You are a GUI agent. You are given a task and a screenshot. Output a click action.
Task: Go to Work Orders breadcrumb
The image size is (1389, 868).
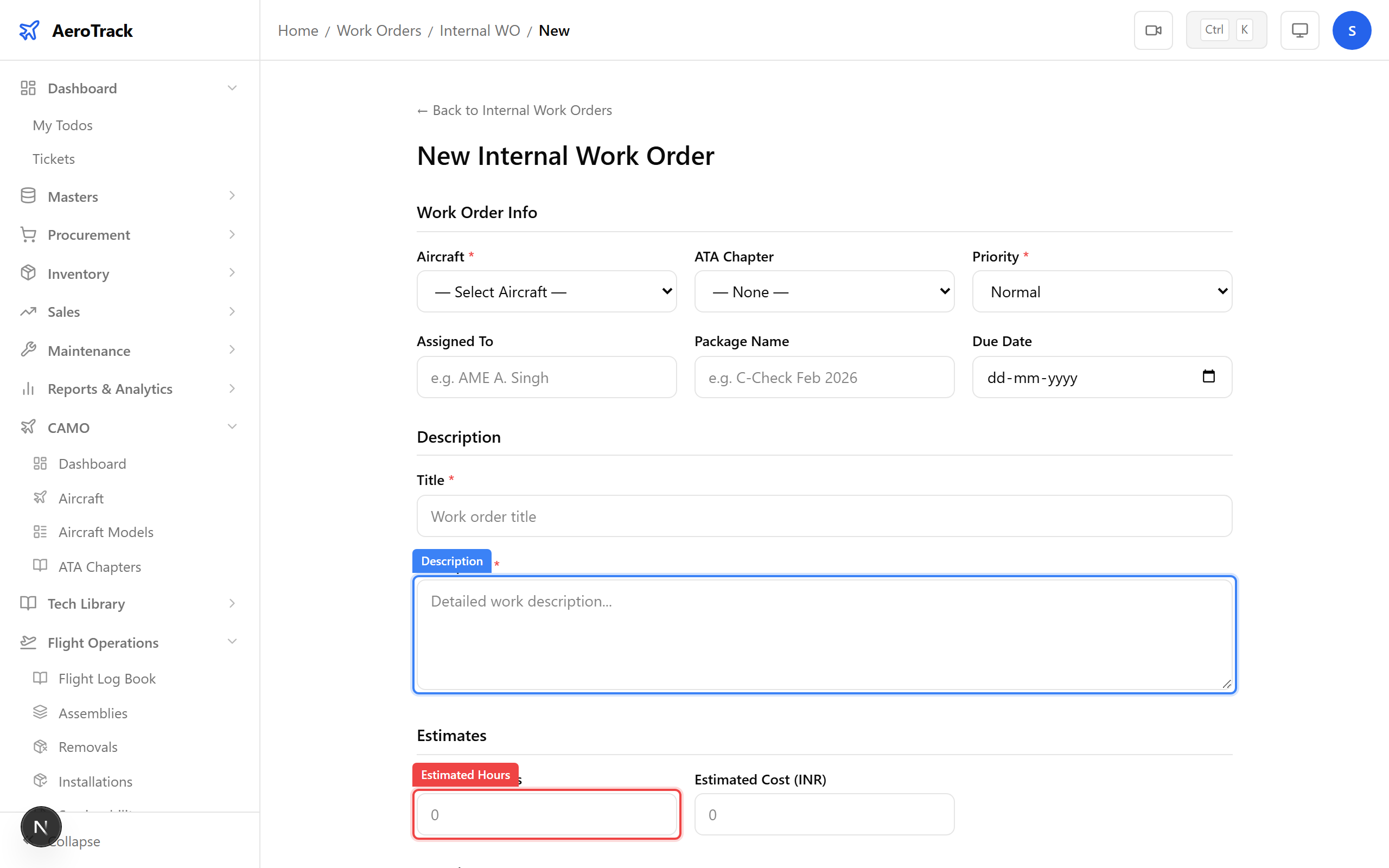click(379, 30)
